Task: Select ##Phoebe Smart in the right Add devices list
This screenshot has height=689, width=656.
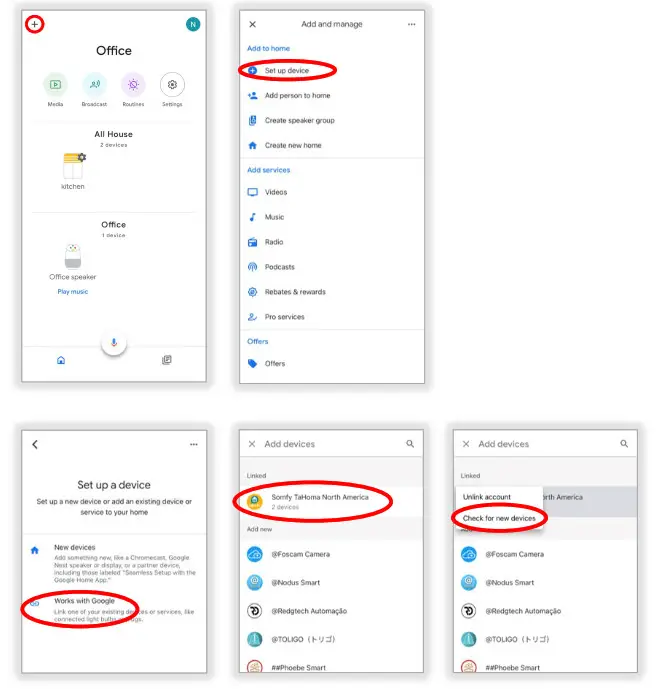Action: point(546,666)
